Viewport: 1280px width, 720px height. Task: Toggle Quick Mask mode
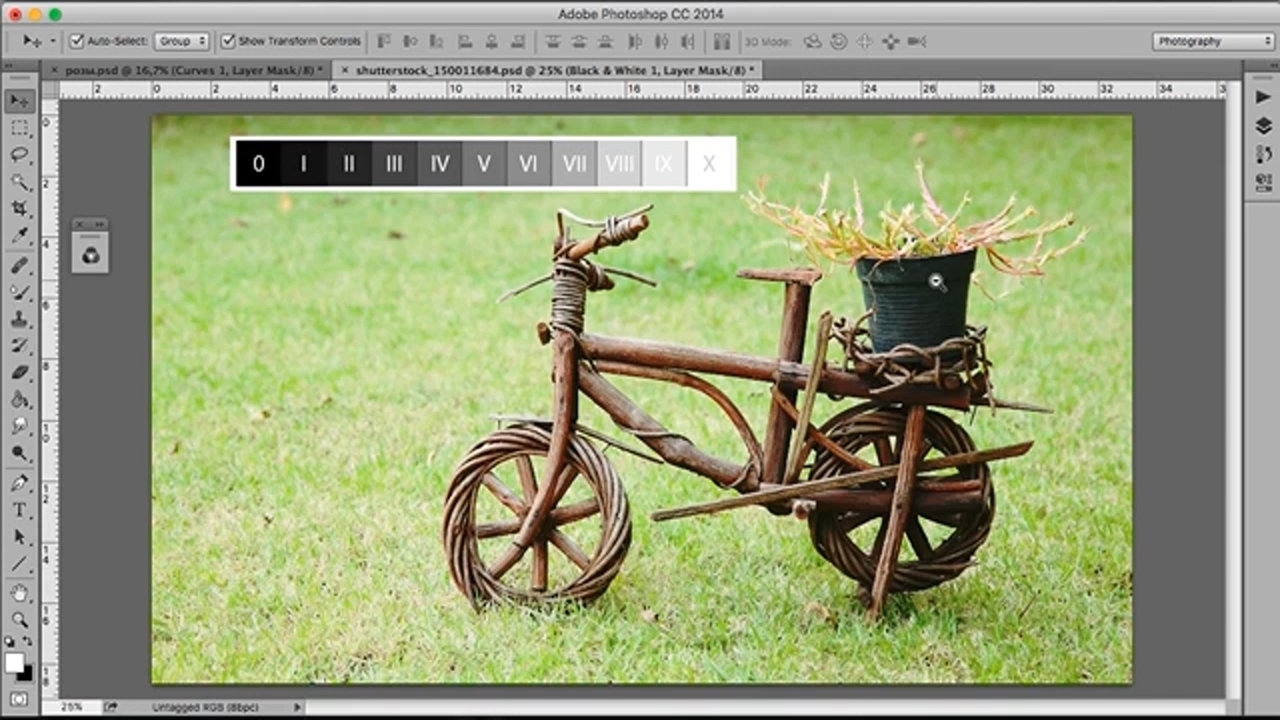click(19, 698)
